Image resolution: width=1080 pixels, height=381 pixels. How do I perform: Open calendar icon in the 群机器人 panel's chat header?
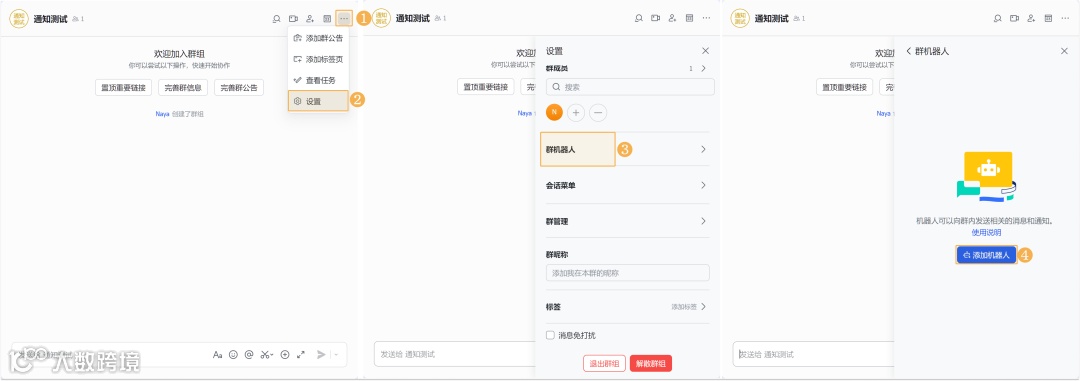(x=1048, y=19)
